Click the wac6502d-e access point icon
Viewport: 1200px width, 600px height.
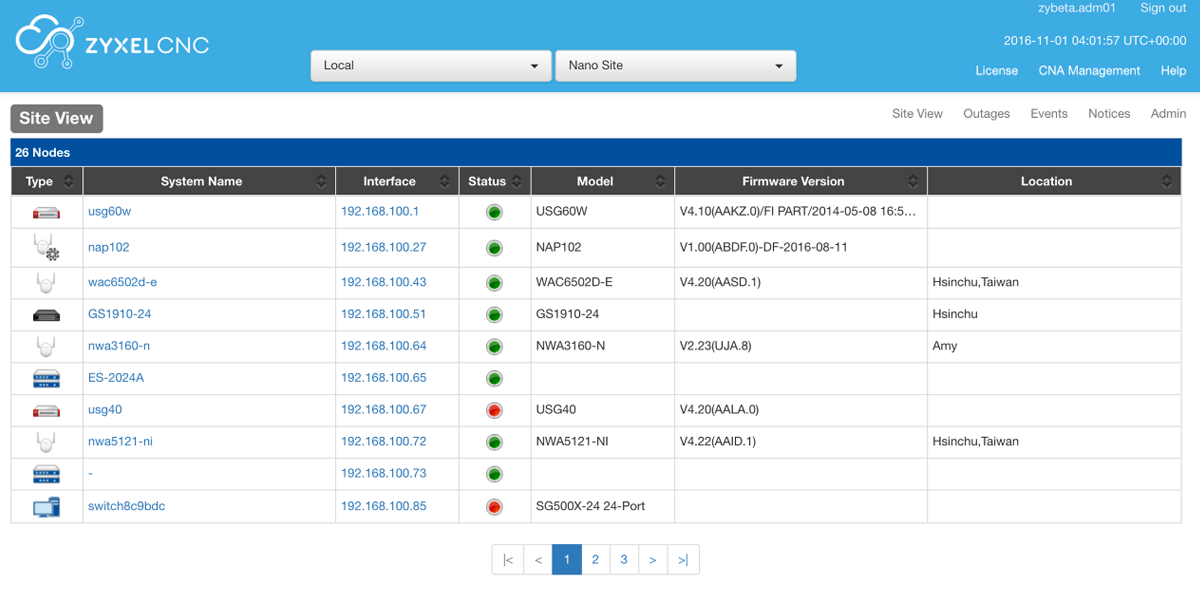click(46, 282)
